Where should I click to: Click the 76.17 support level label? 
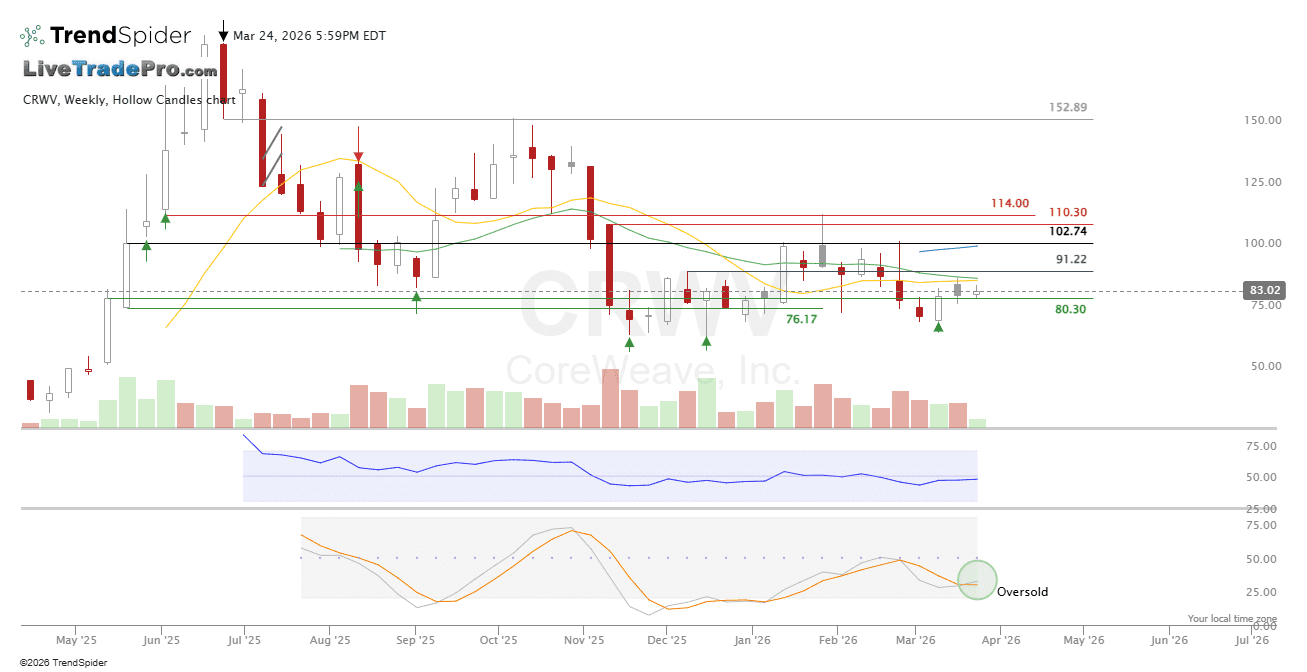(801, 320)
